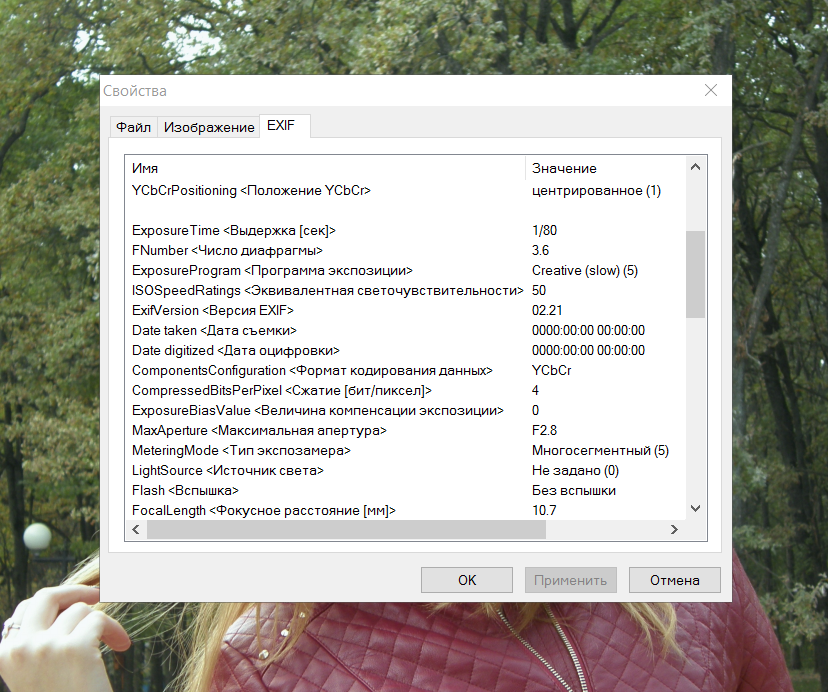The height and width of the screenshot is (692, 828).
Task: Switch to the Файл tab
Action: [x=134, y=127]
